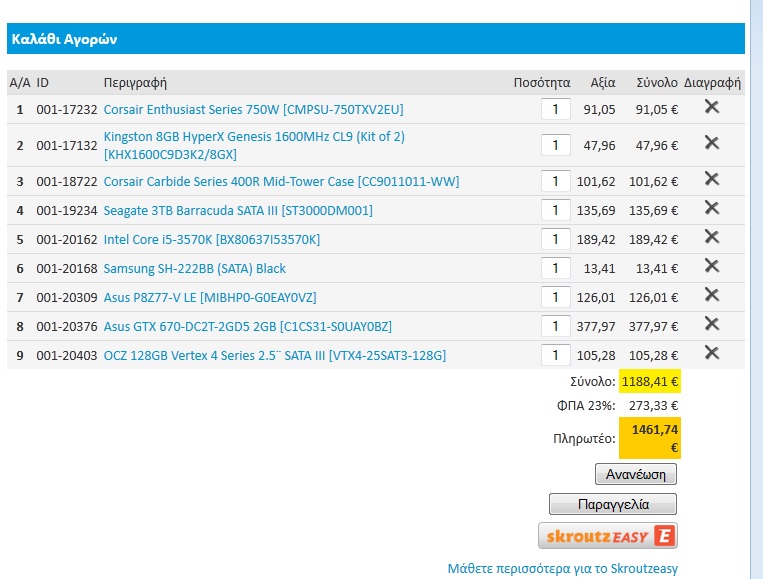Edit quantity field for Seagate 3TB Barracuda
763x579 pixels.
pyautogui.click(x=556, y=210)
